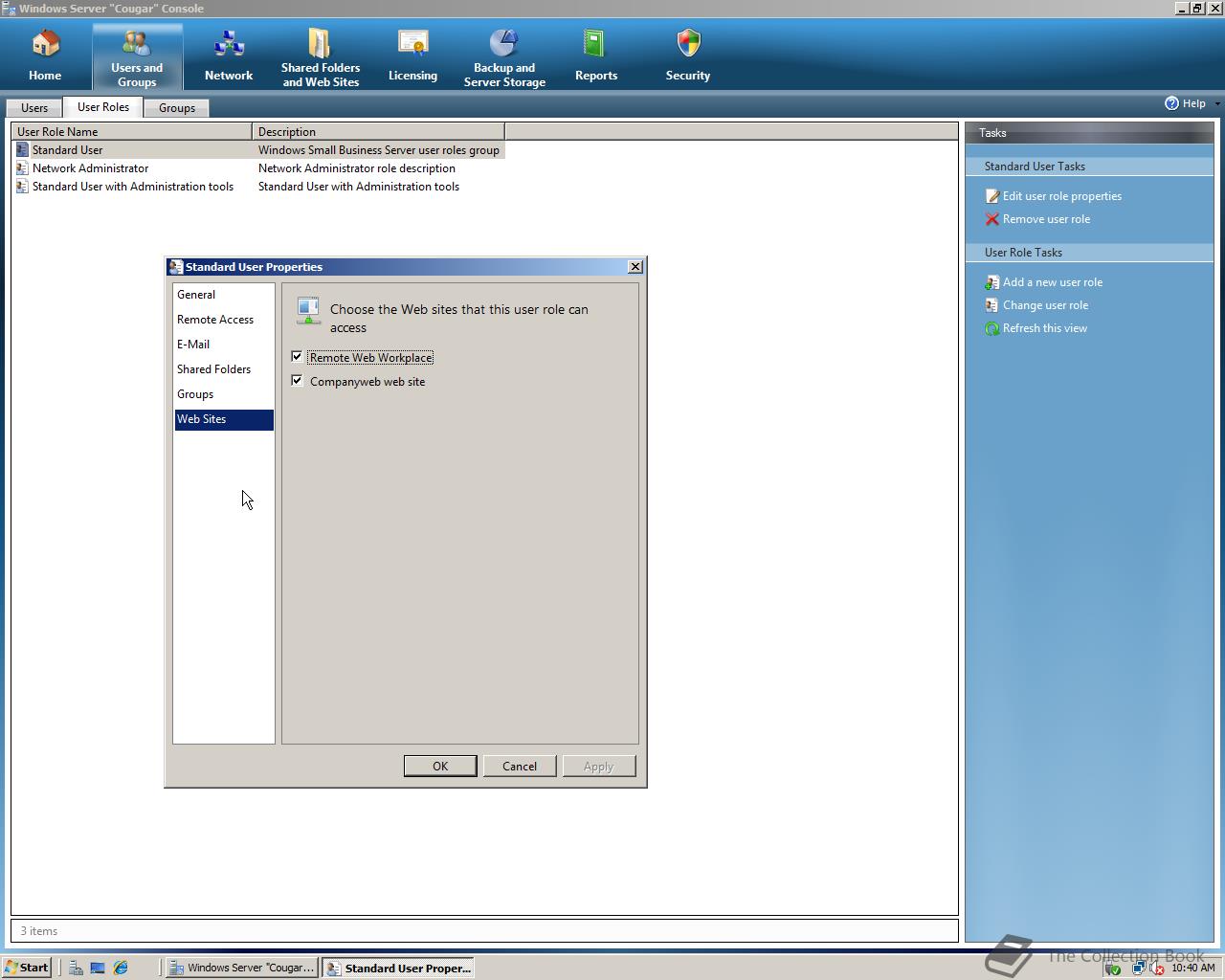This screenshot has width=1225, height=980.
Task: Open Server Manager from quick launch
Action: (x=76, y=968)
